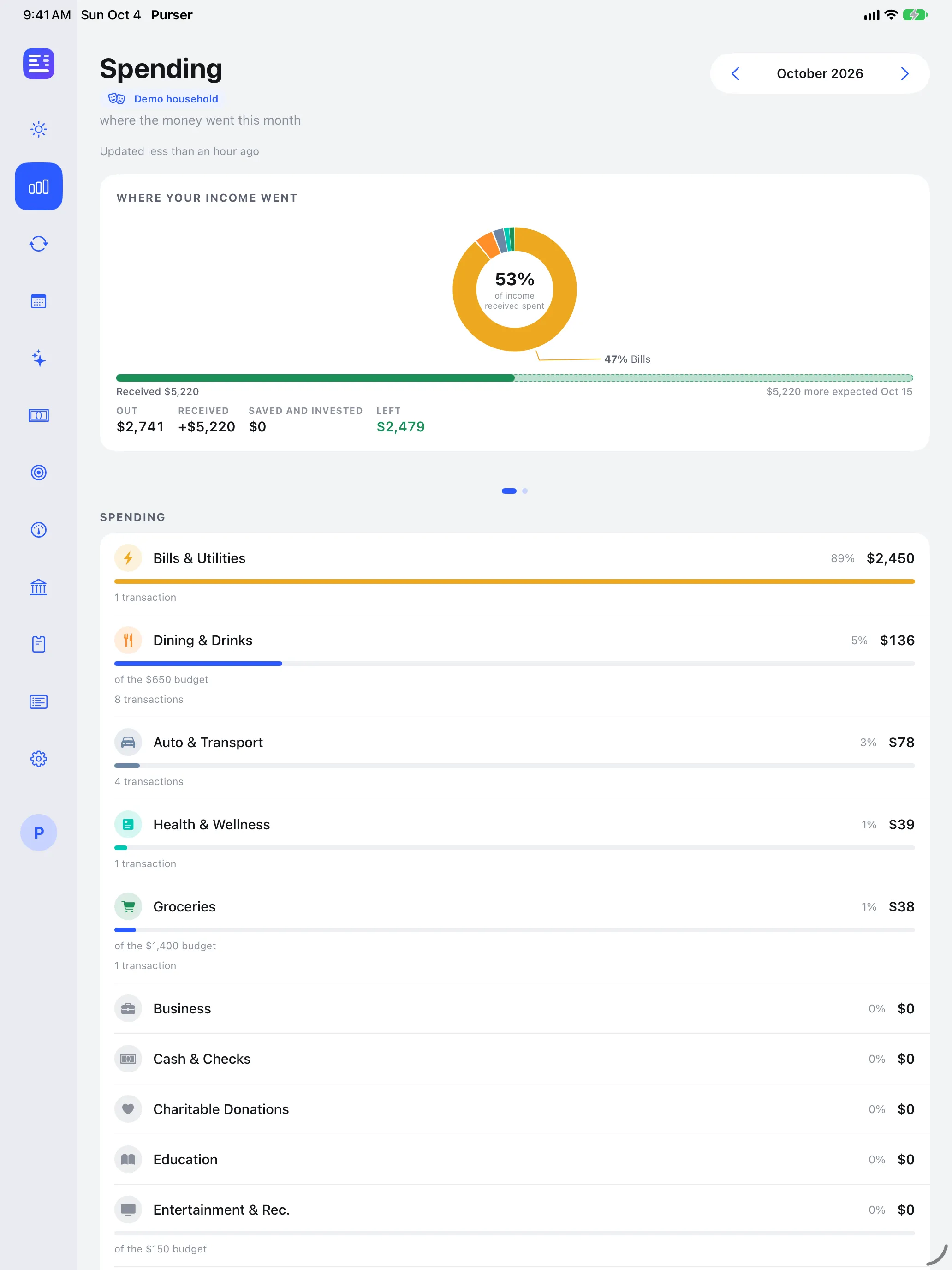Click the October 2026 month label

tap(820, 73)
